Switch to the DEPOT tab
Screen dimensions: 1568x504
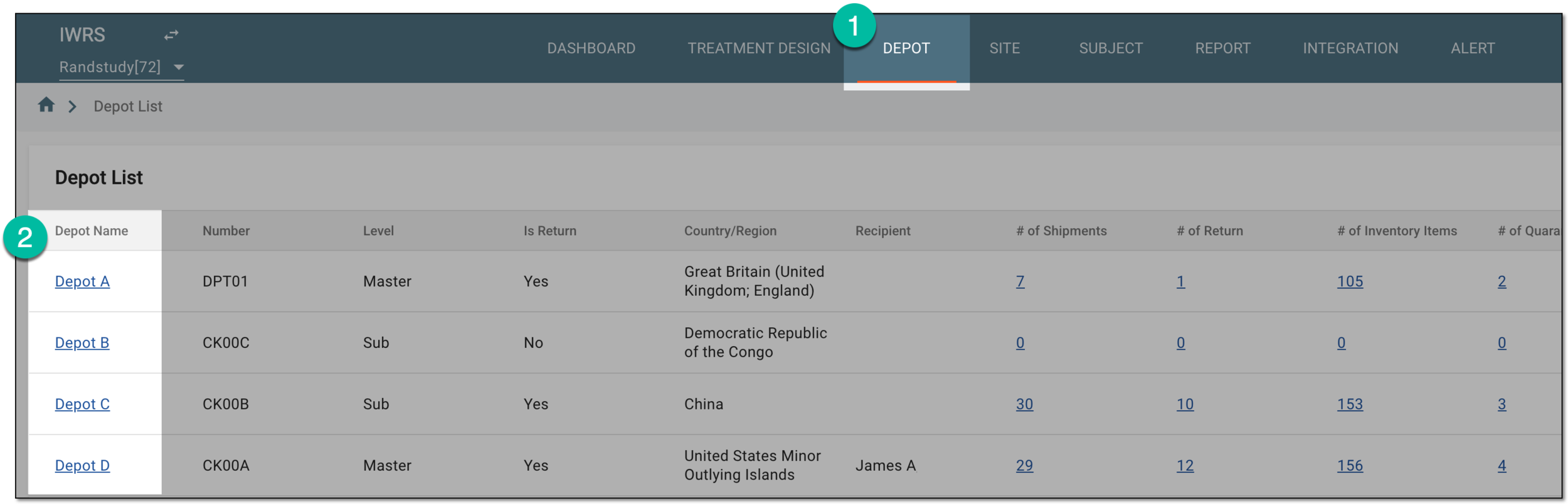(906, 48)
